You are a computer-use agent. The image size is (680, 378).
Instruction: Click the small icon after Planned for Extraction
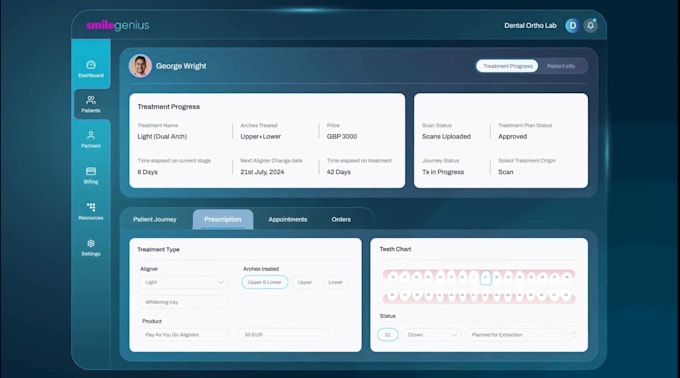coord(574,335)
